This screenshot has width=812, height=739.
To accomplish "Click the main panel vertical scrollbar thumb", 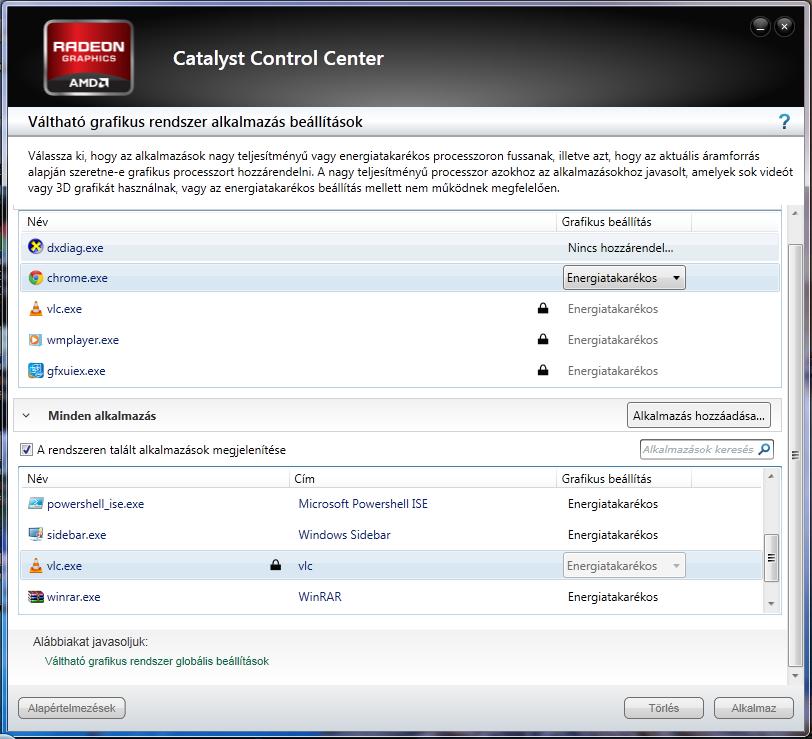I will pyautogui.click(x=795, y=456).
